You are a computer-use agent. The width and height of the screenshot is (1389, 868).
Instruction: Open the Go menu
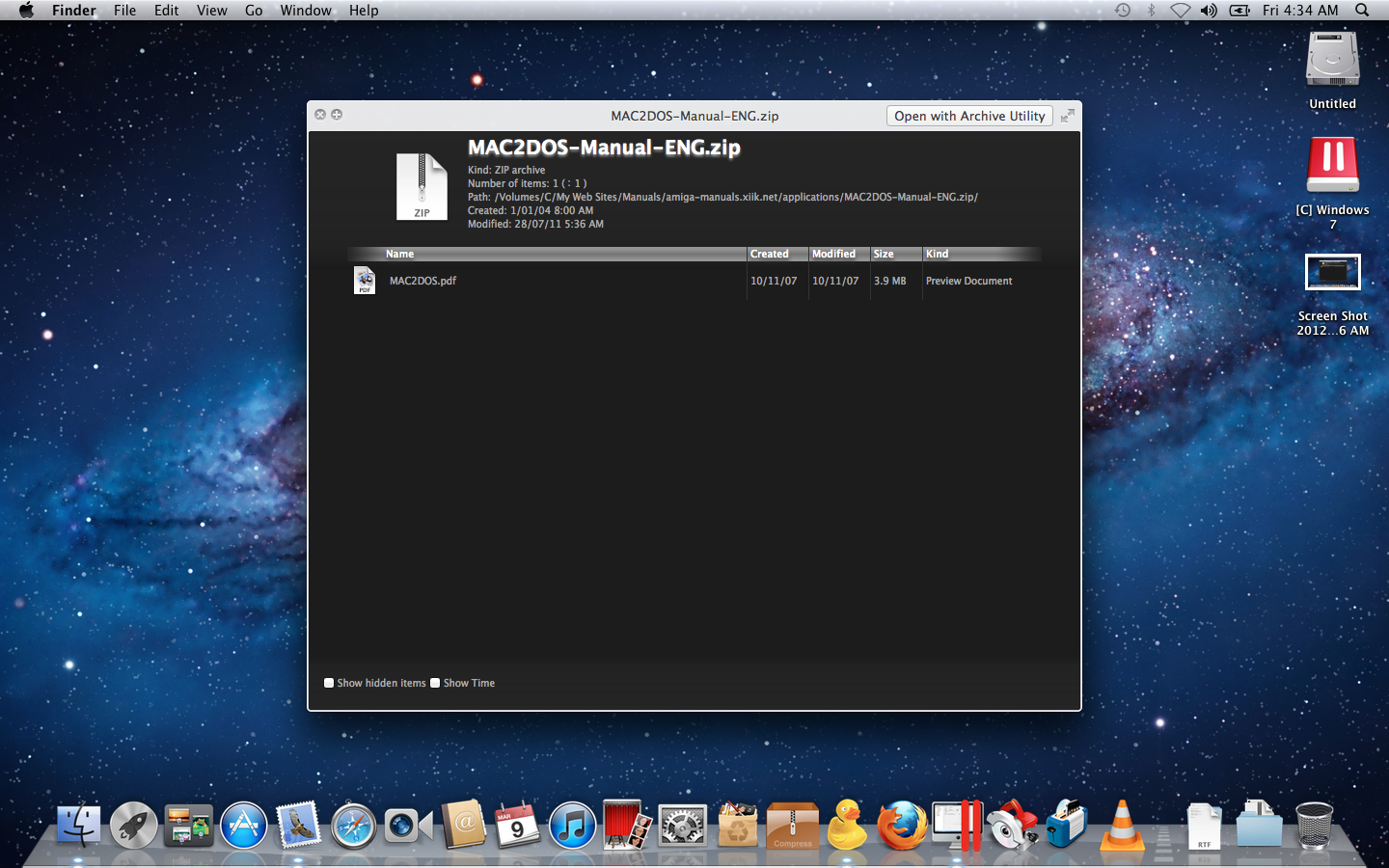click(254, 11)
